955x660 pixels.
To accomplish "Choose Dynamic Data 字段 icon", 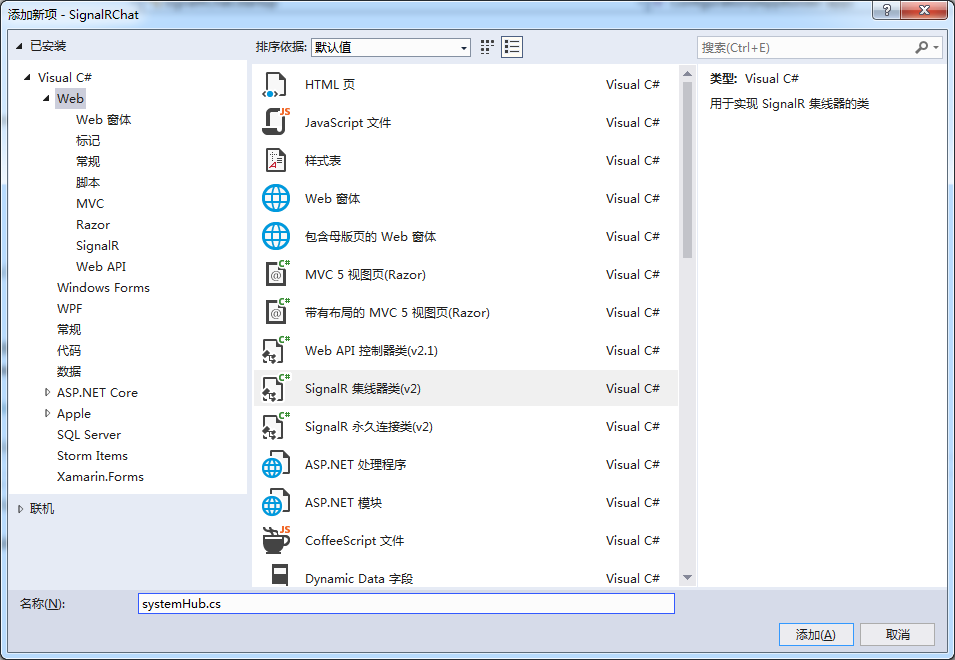I will [280, 575].
